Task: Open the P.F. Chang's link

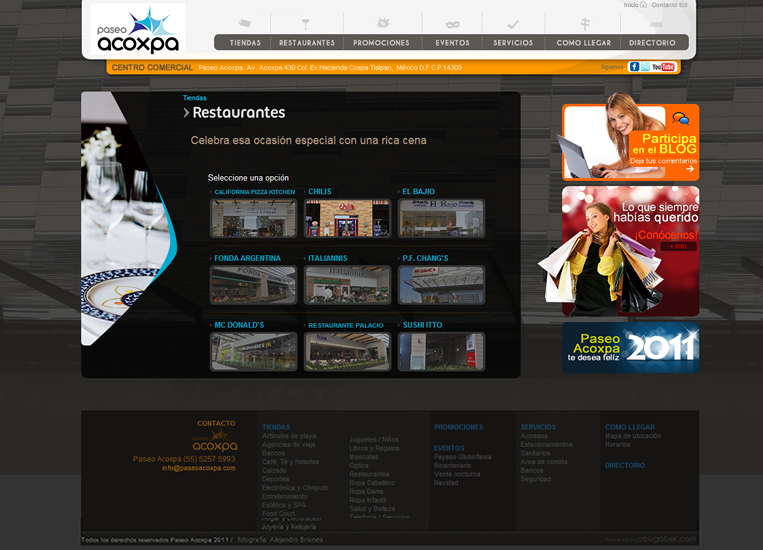Action: 425,258
